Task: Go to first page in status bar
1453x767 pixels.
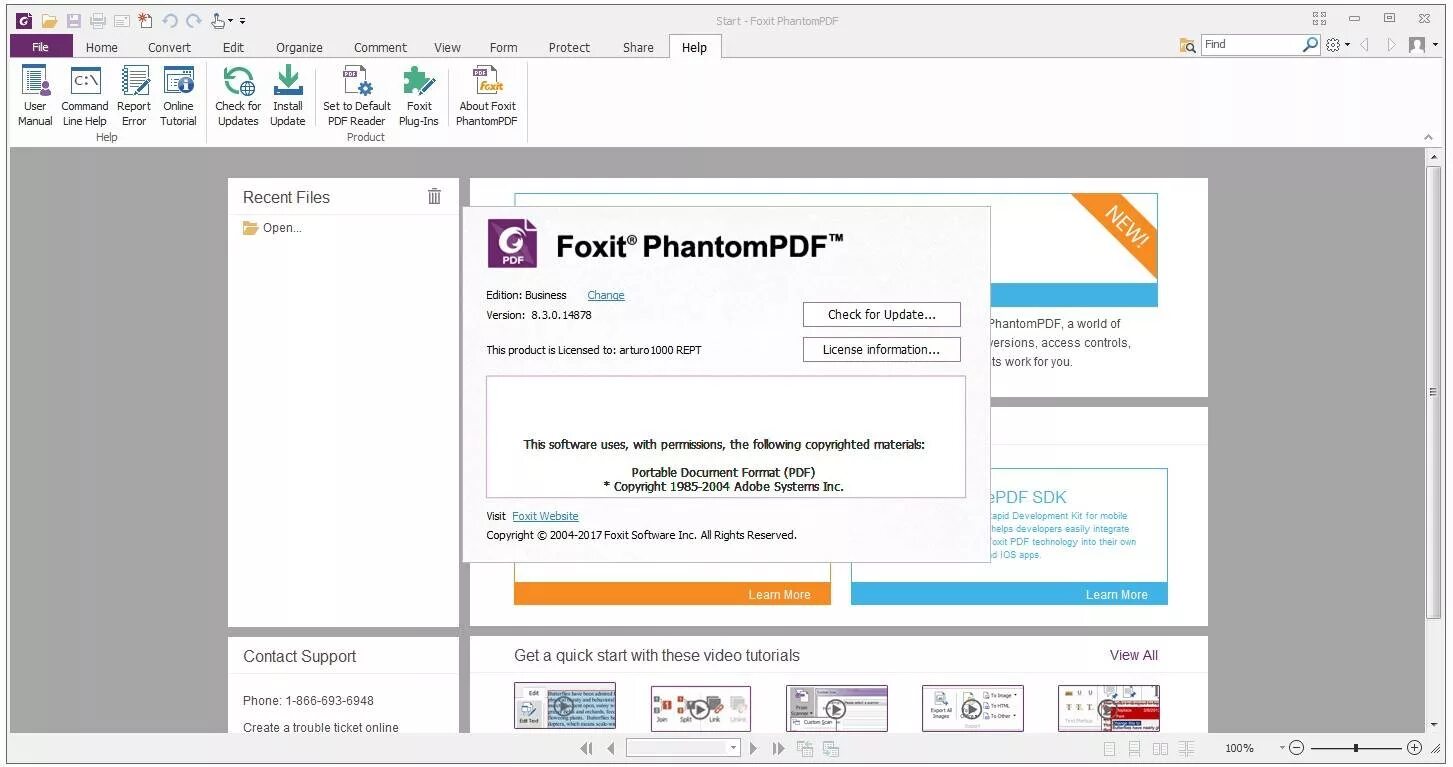Action: pos(586,748)
